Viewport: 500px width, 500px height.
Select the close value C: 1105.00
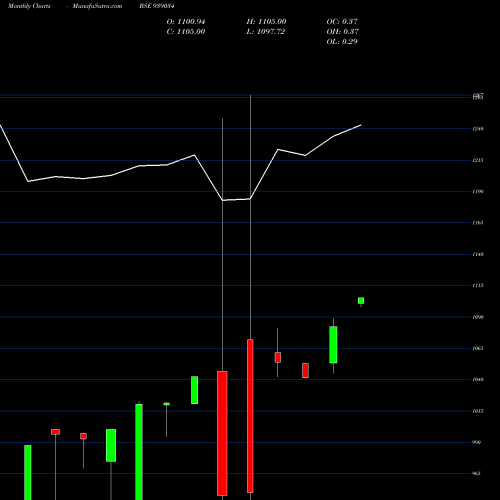pos(186,32)
